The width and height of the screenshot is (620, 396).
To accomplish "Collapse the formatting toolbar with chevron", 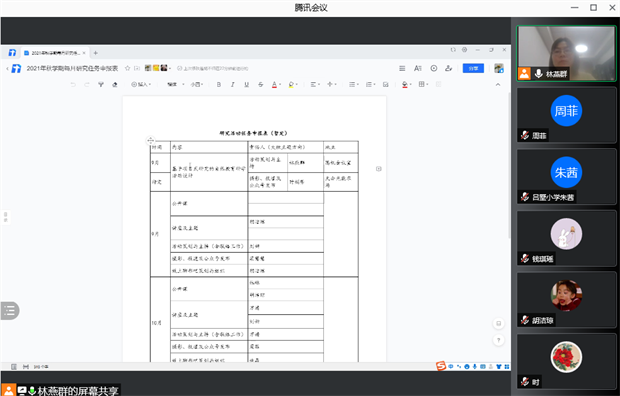I will tap(498, 84).
